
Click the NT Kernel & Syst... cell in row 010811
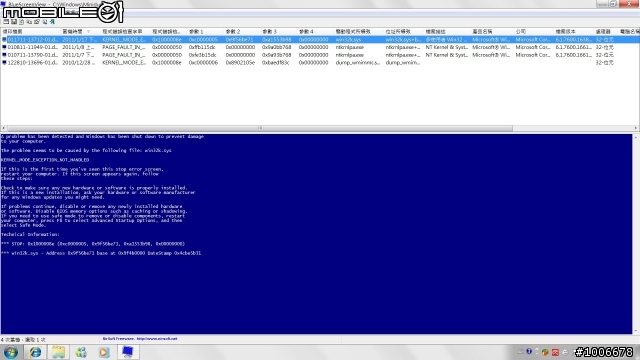click(447, 47)
